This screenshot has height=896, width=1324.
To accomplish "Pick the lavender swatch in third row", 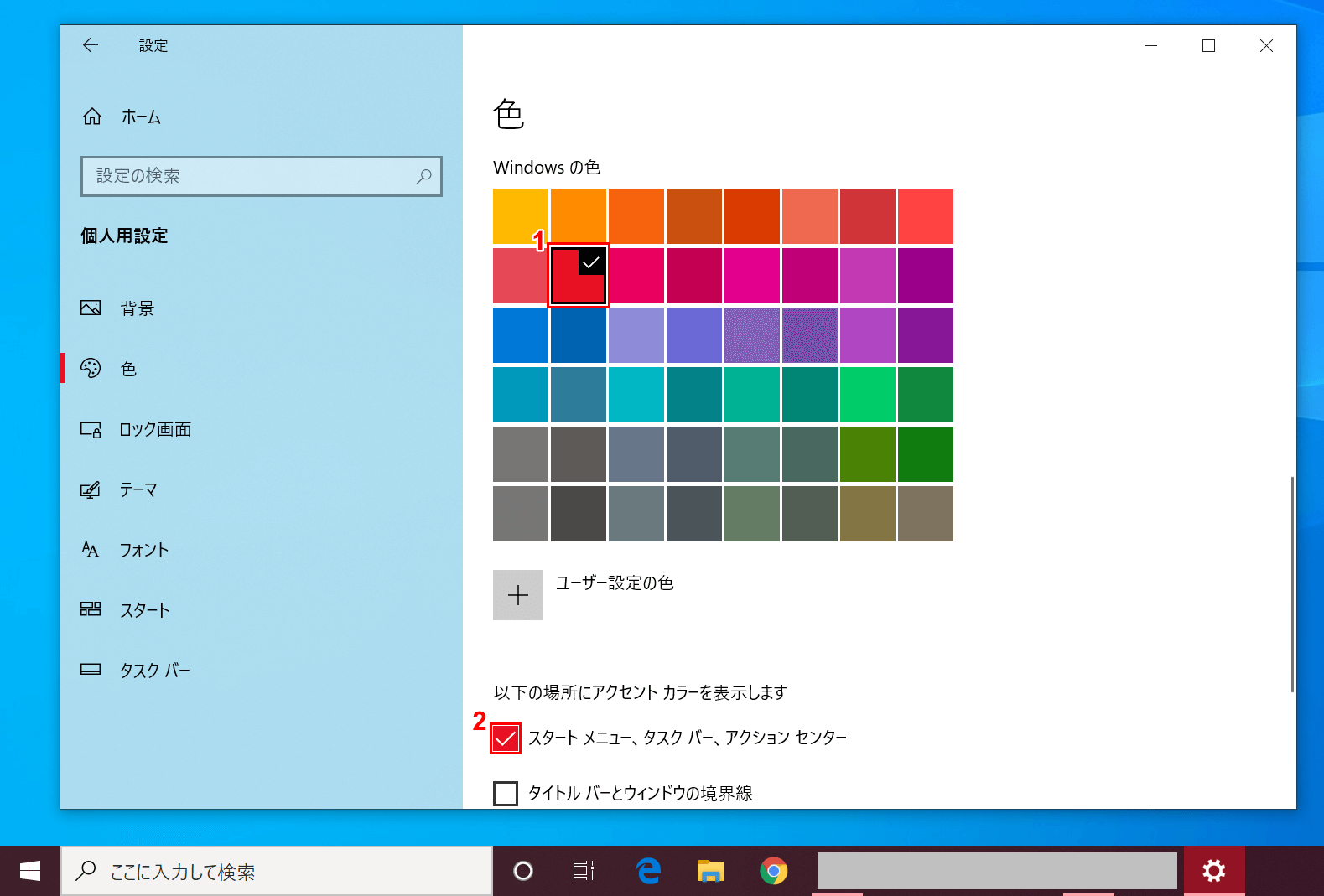I will tap(636, 335).
